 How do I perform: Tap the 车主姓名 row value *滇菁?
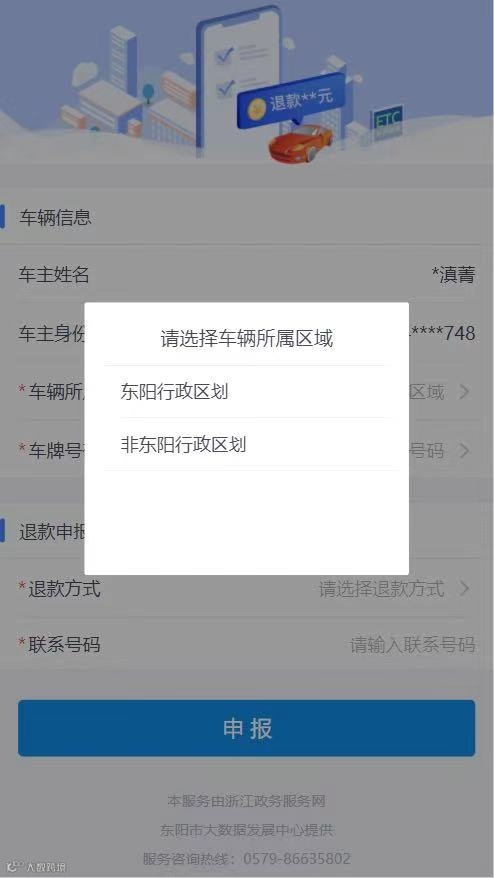point(453,274)
